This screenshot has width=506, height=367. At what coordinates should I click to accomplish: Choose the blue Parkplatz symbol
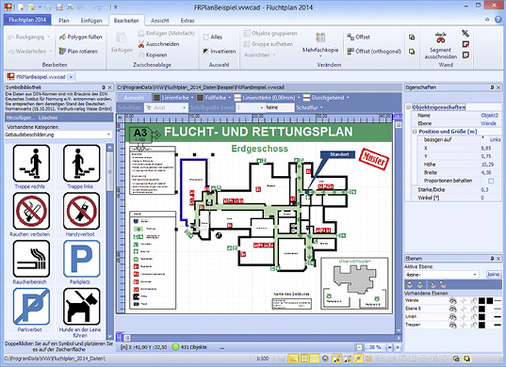click(82, 259)
